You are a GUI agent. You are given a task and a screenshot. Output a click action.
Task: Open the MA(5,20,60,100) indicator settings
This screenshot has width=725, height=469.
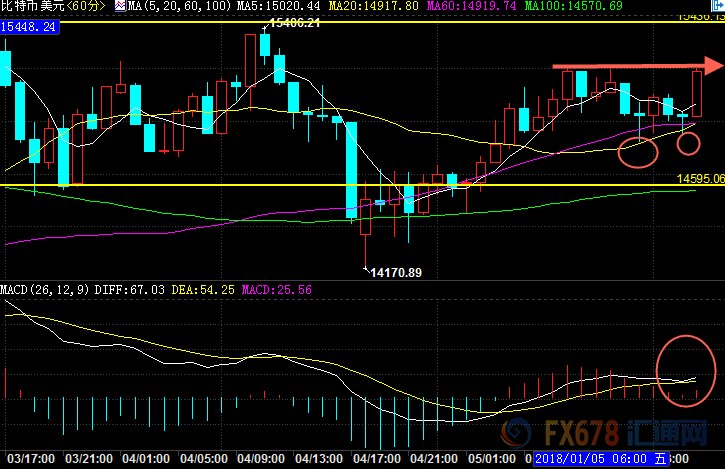(x=179, y=6)
